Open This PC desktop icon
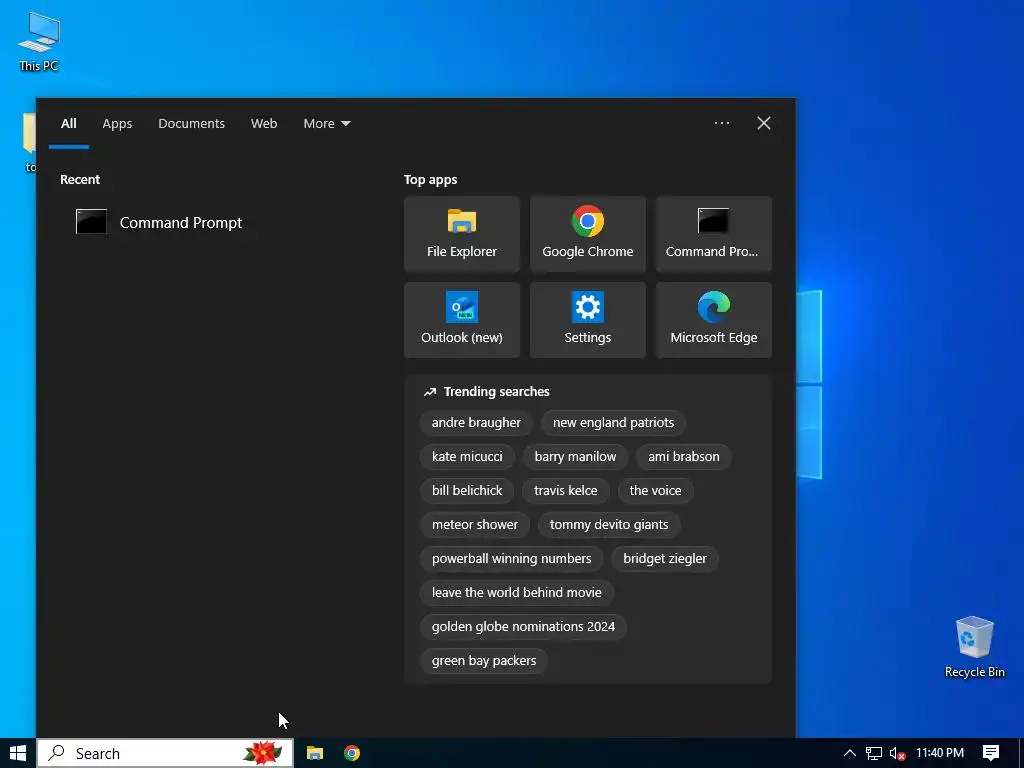 [39, 42]
